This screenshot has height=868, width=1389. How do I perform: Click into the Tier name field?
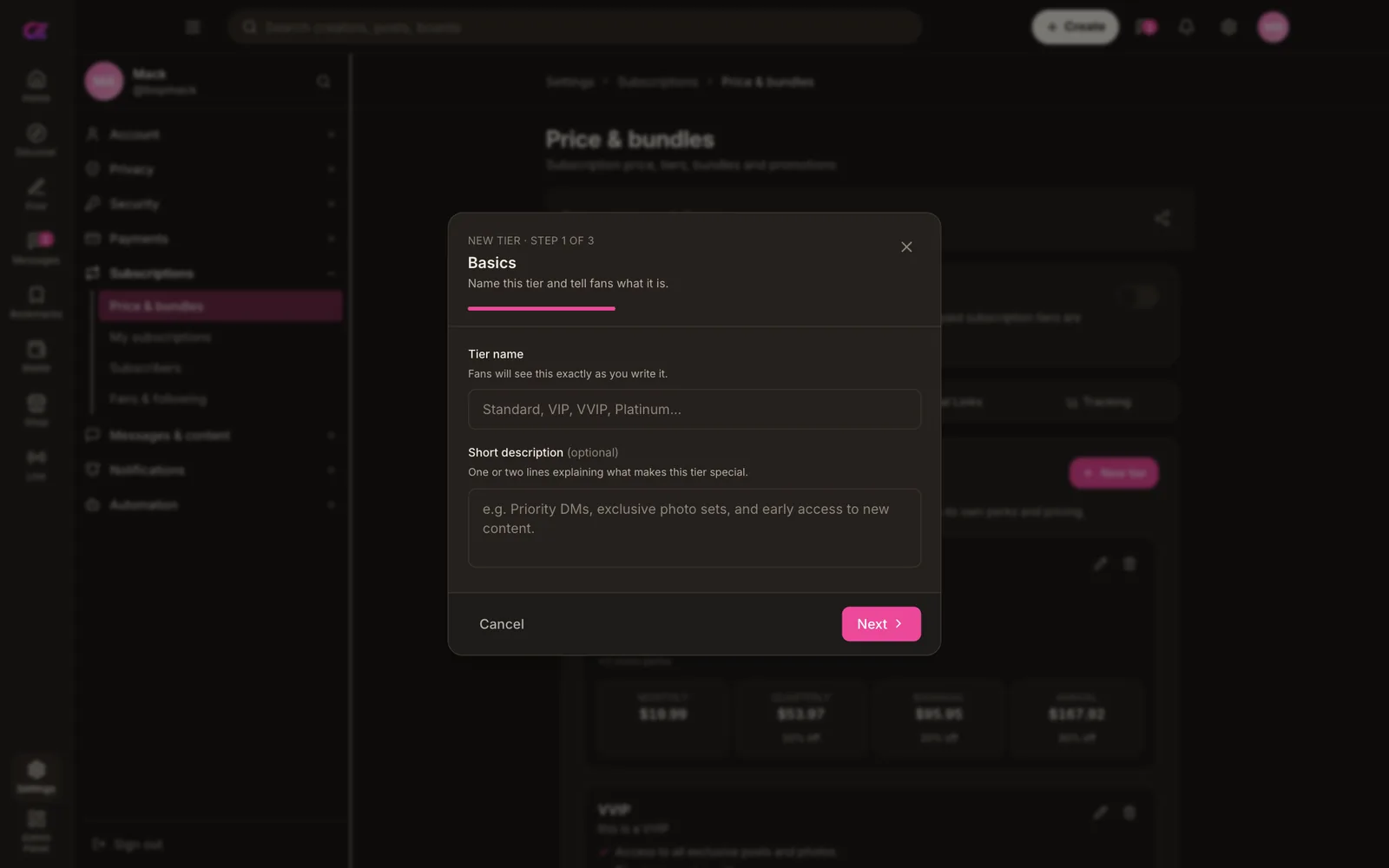[694, 409]
